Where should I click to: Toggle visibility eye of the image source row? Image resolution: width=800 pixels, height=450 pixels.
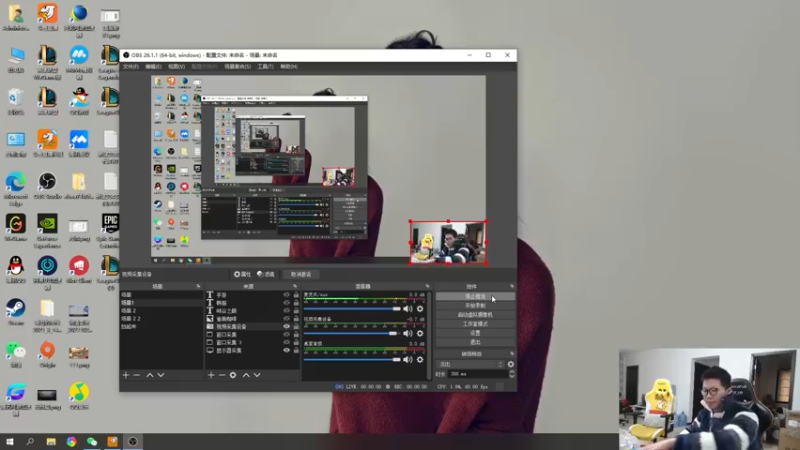(x=286, y=318)
